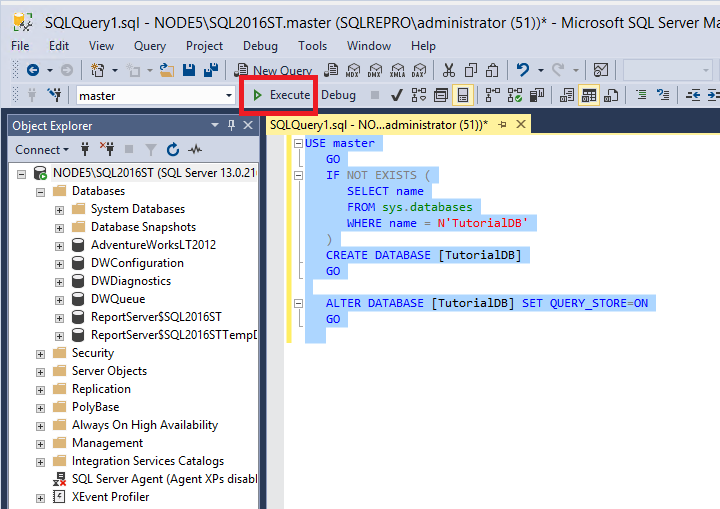Expand the System Databases folder
The height and width of the screenshot is (509, 720).
tap(59, 209)
